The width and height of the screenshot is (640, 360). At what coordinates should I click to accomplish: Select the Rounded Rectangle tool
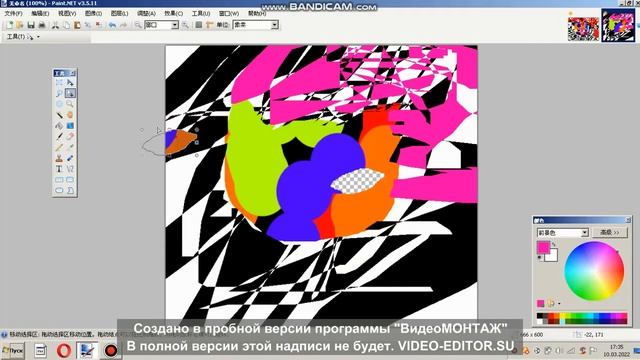click(70, 180)
